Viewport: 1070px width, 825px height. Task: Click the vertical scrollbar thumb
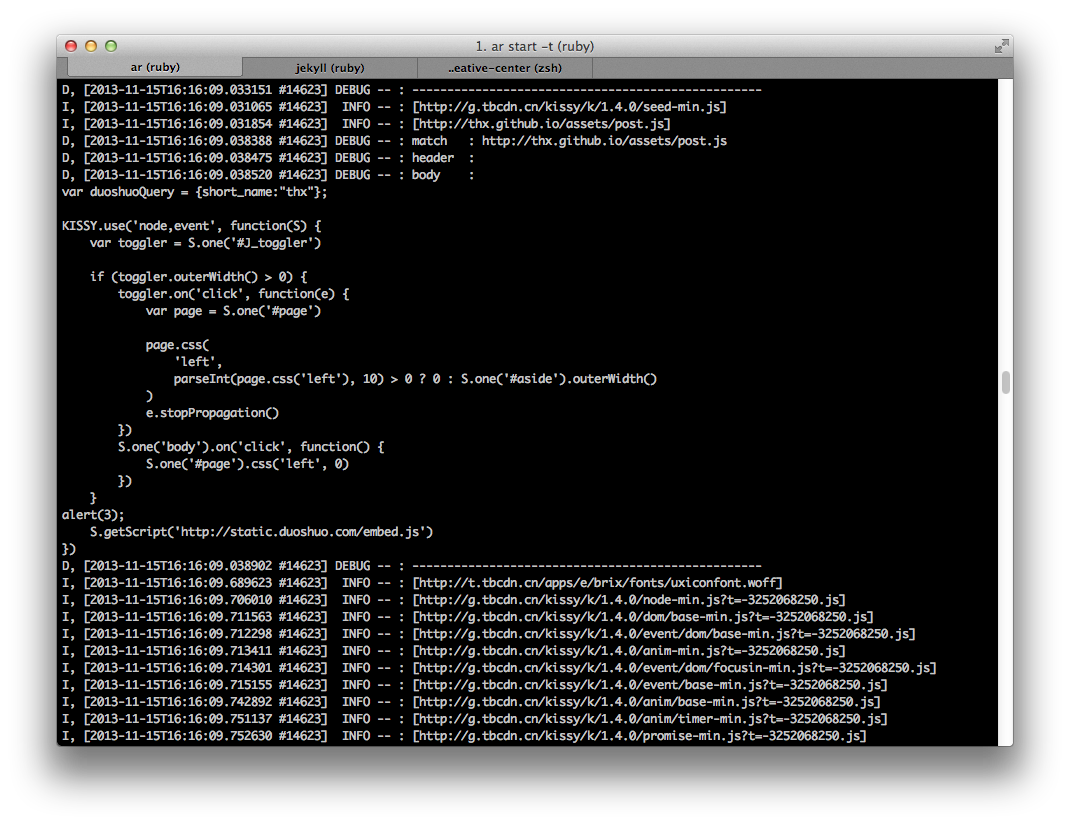(1005, 382)
